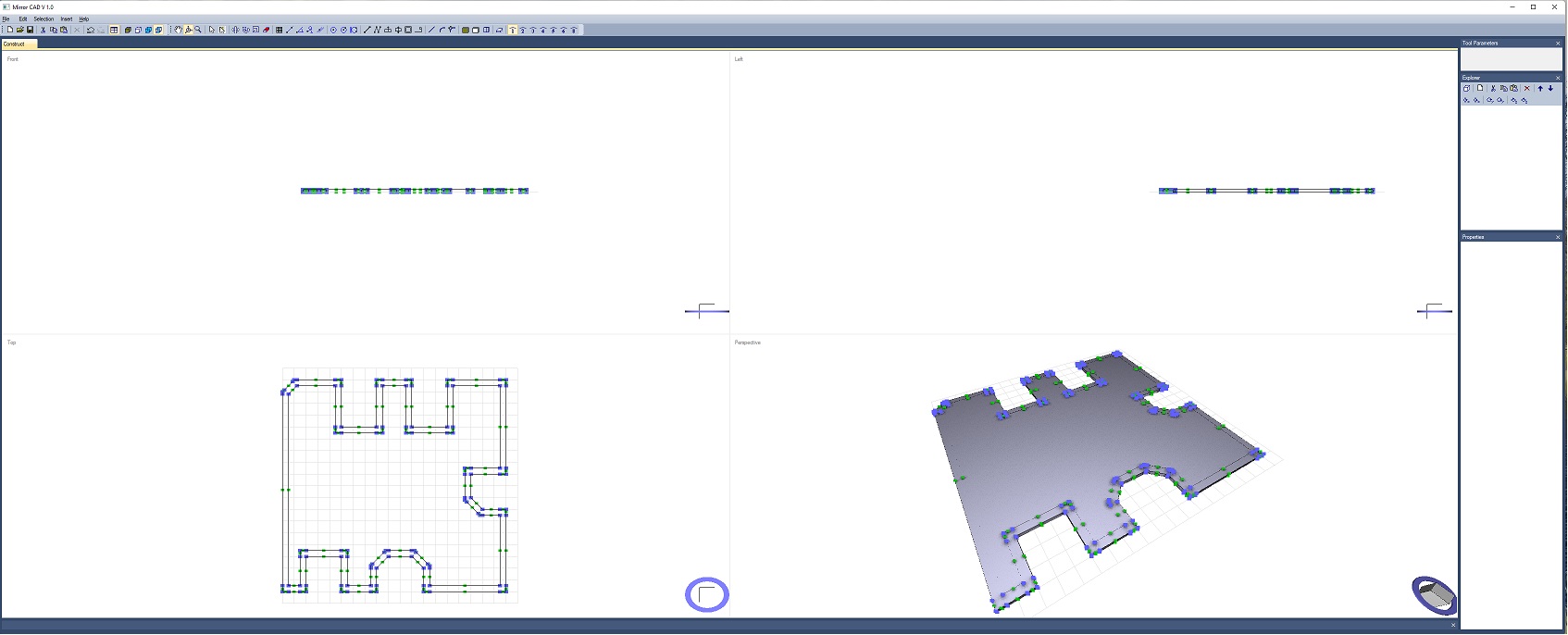This screenshot has height=635, width=1568.
Task: Click the Explorer panel new page icon
Action: (x=1480, y=88)
